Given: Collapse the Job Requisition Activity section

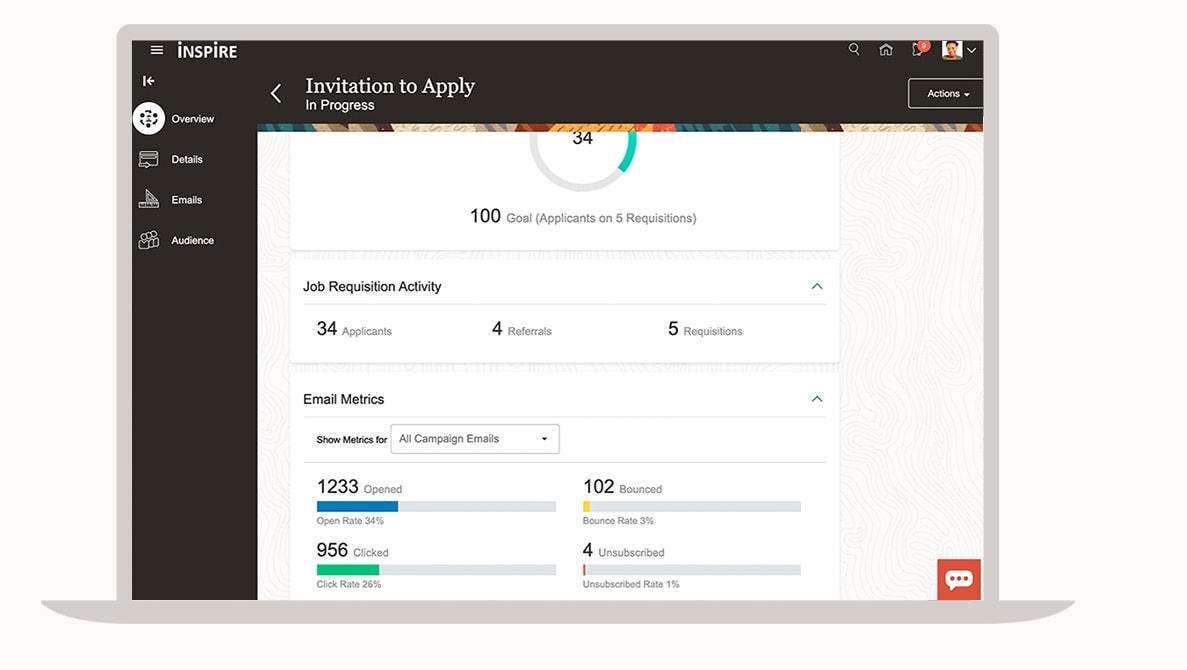Looking at the screenshot, I should click(x=817, y=287).
